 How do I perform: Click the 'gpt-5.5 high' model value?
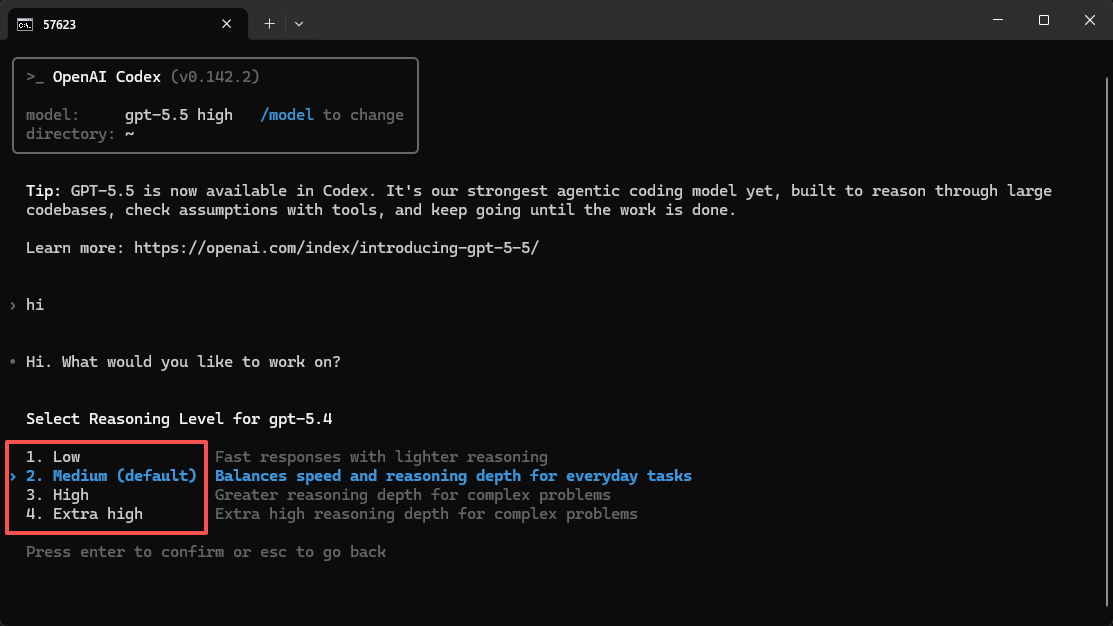point(179,115)
